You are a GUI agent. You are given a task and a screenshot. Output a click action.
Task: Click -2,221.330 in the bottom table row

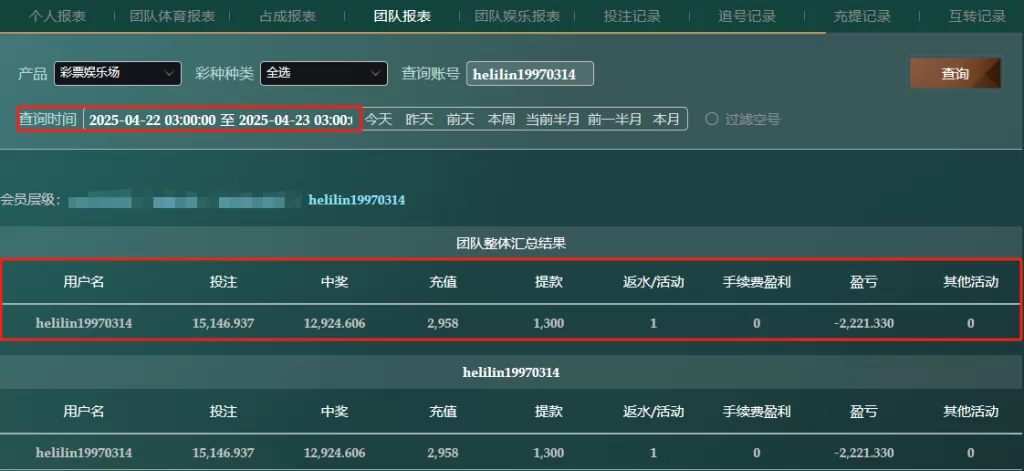pyautogui.click(x=863, y=453)
